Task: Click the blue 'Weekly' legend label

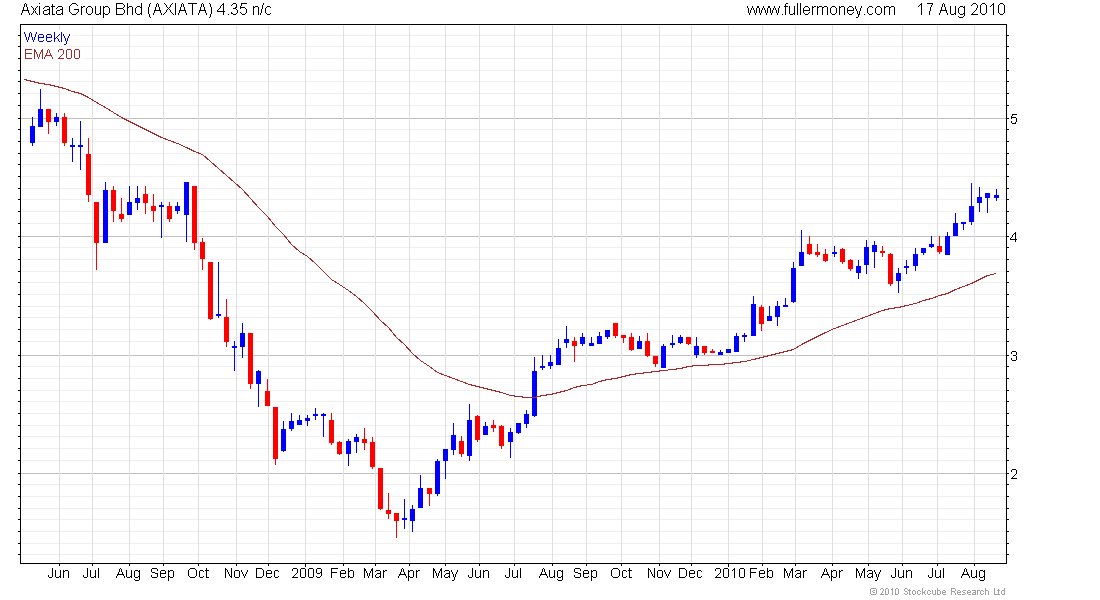Action: pos(47,37)
